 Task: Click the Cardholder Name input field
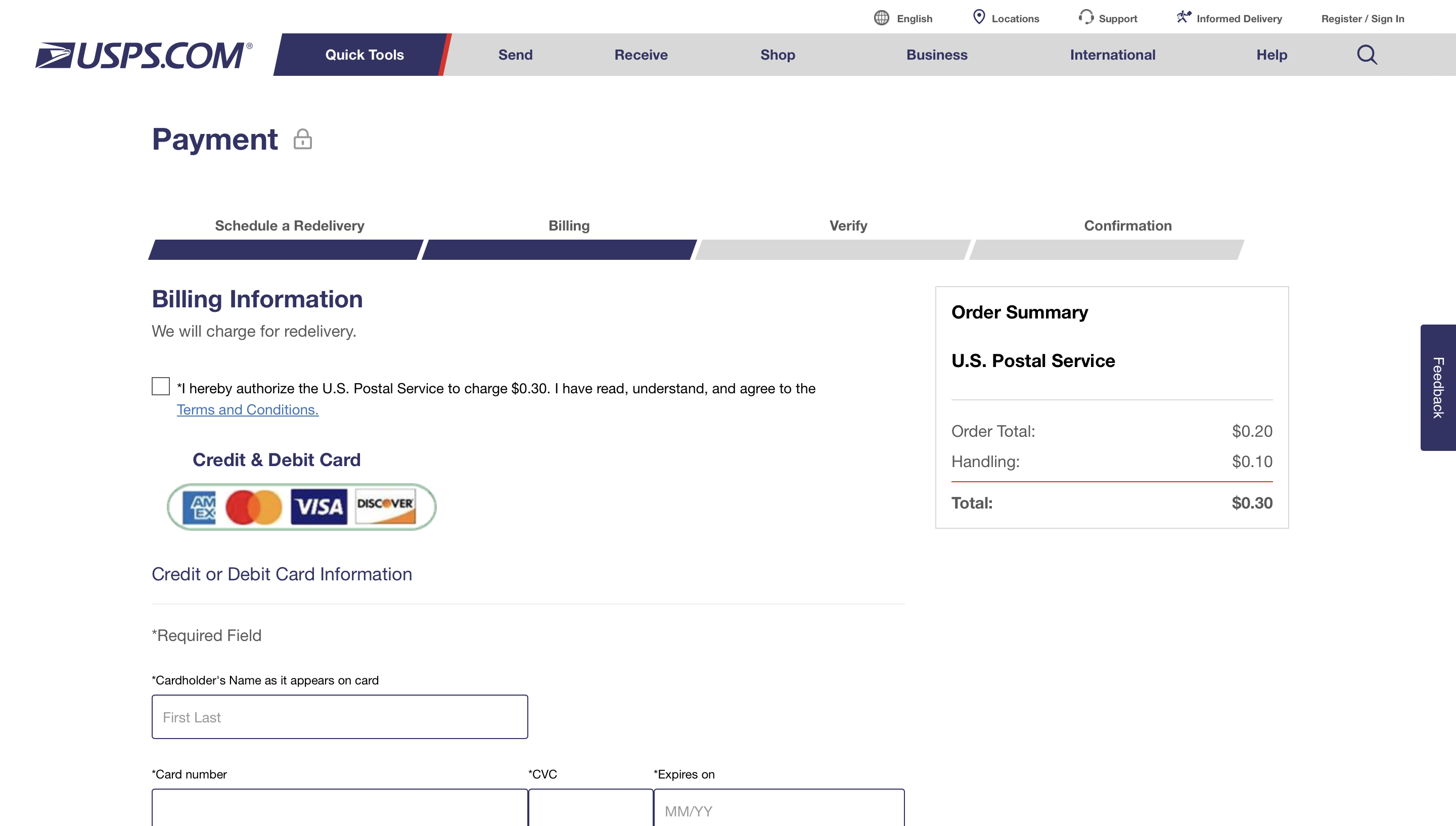click(339, 716)
